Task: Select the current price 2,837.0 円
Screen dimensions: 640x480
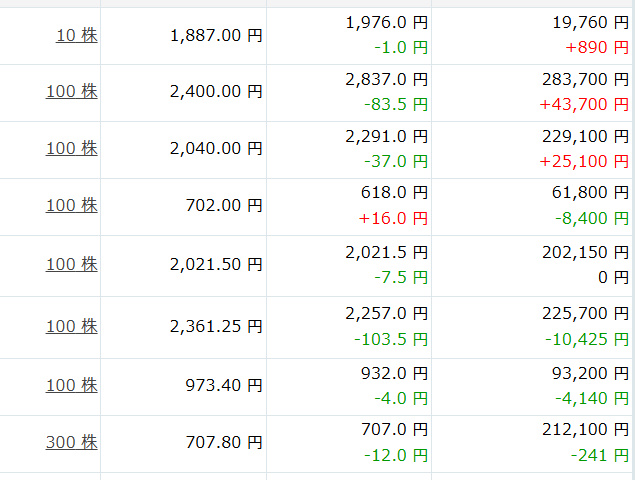Action: coord(387,79)
